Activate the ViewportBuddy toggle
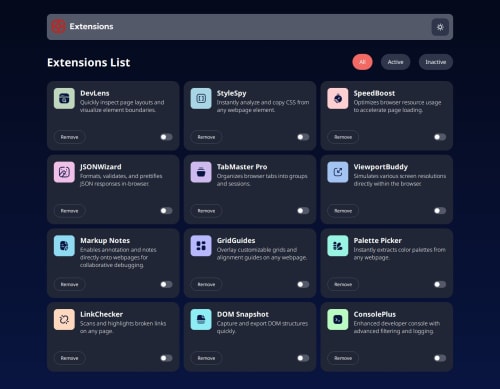 click(440, 211)
